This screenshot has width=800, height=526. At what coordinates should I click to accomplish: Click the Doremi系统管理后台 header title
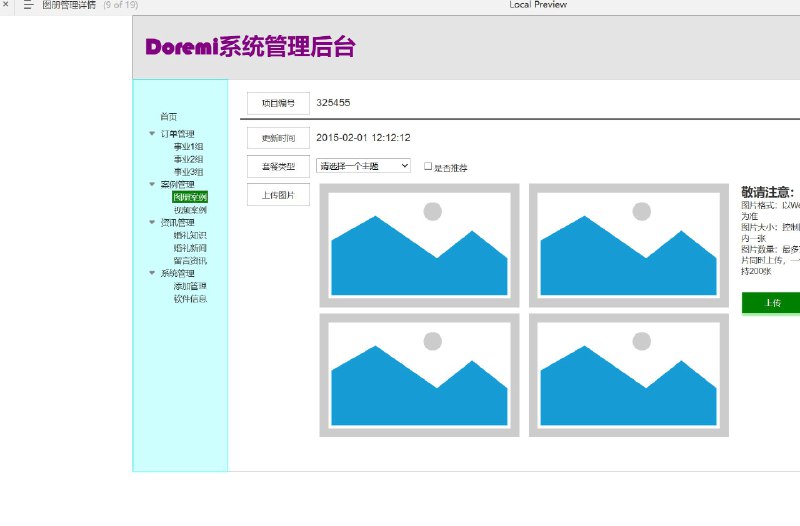(x=250, y=47)
